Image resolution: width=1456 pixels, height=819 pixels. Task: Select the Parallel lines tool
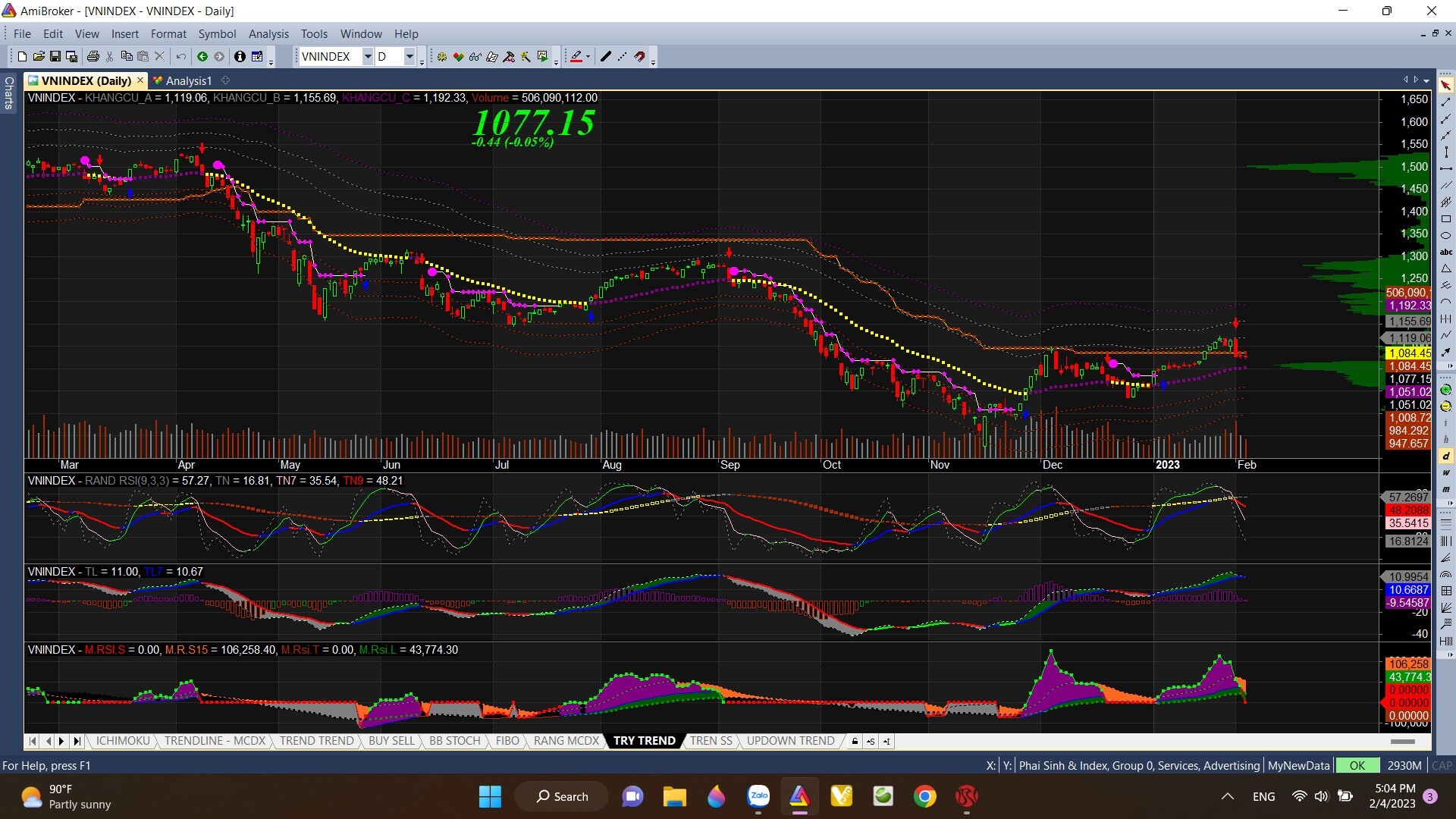(1445, 185)
